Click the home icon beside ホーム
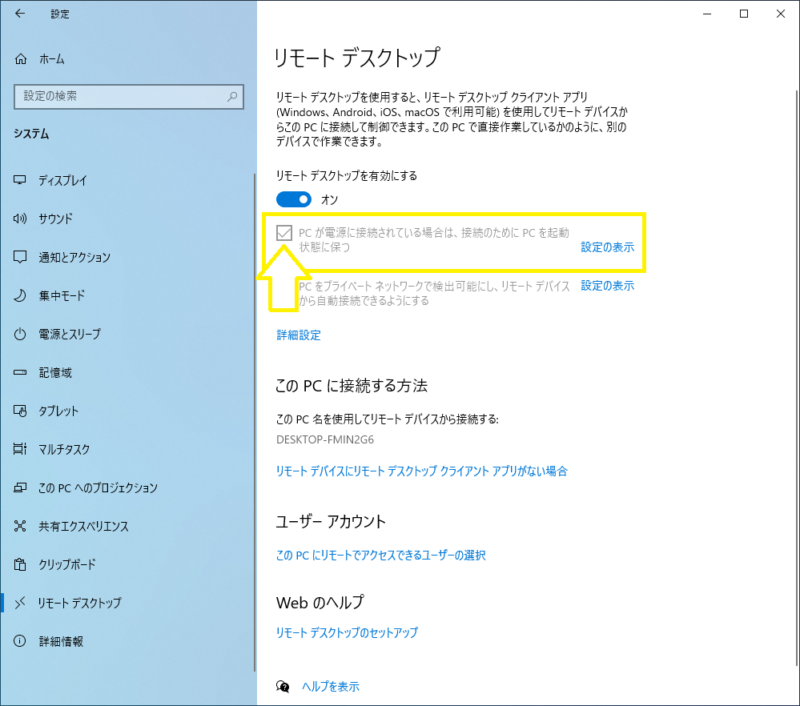This screenshot has width=800, height=706. click(20, 59)
